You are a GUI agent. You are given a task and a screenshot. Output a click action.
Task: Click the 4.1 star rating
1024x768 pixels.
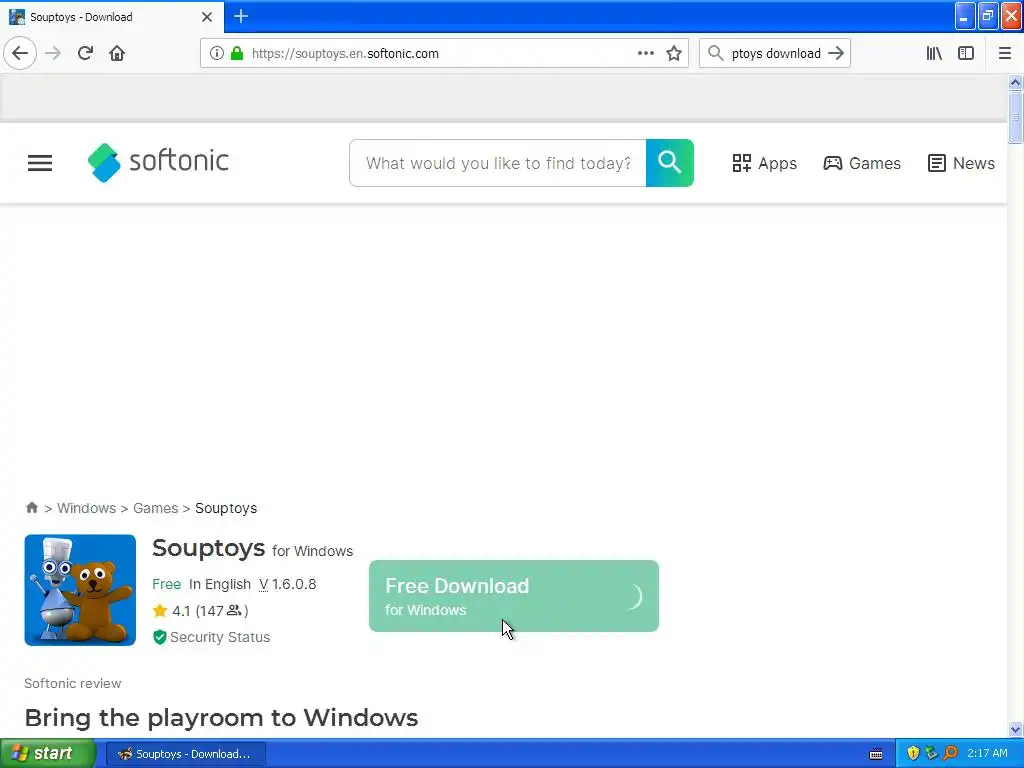[171, 611]
